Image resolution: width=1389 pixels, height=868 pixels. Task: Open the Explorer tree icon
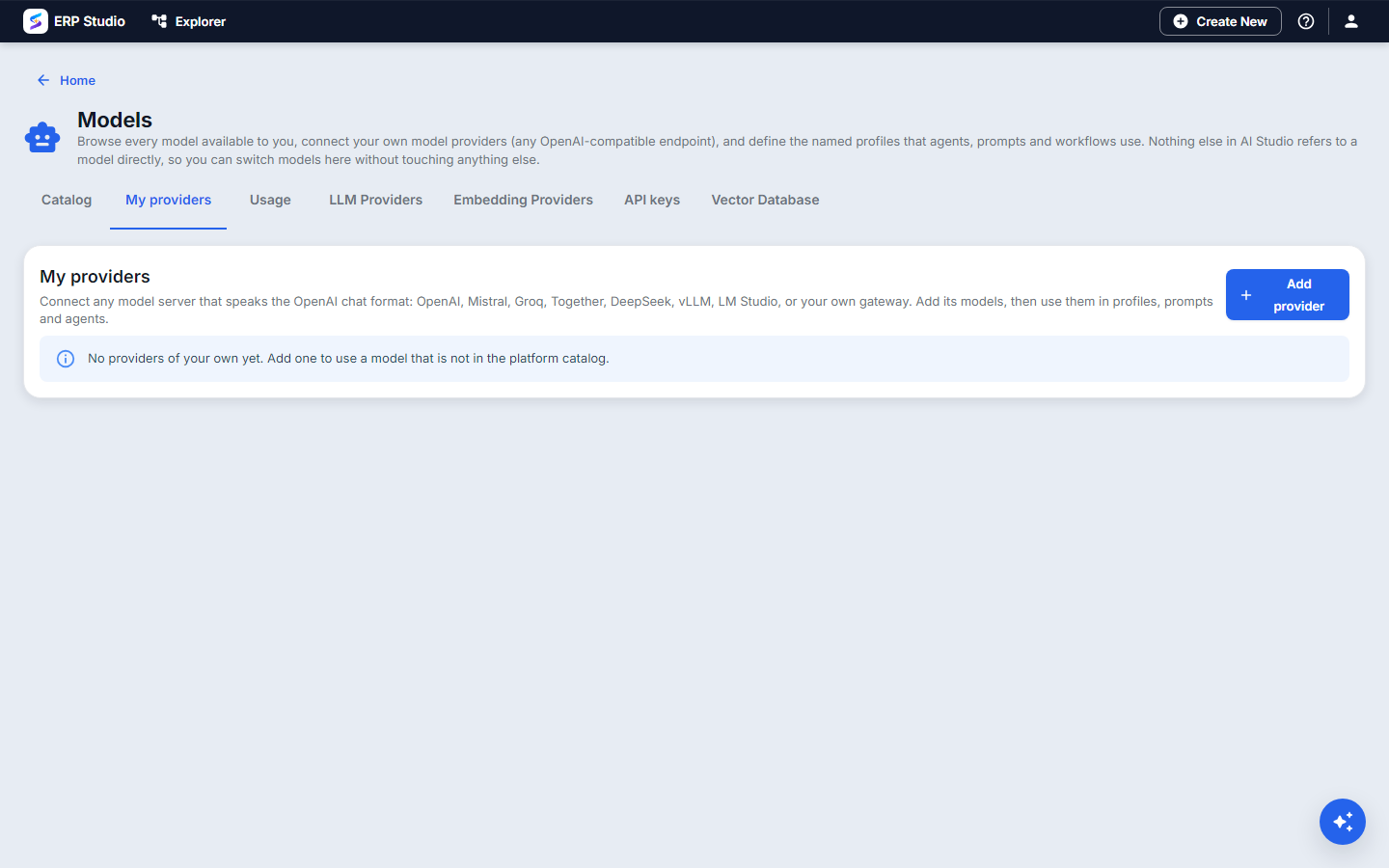(159, 21)
